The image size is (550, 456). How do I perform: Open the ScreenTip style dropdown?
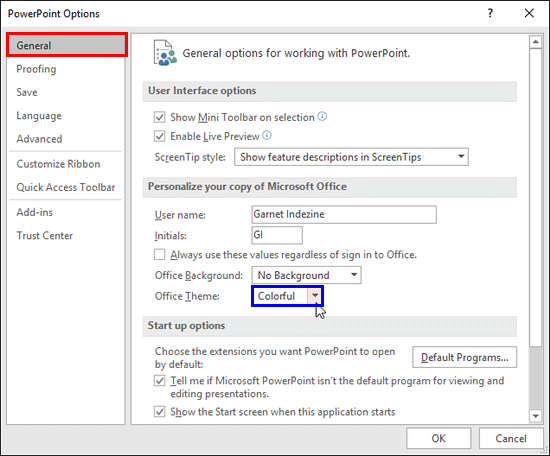pyautogui.click(x=351, y=157)
